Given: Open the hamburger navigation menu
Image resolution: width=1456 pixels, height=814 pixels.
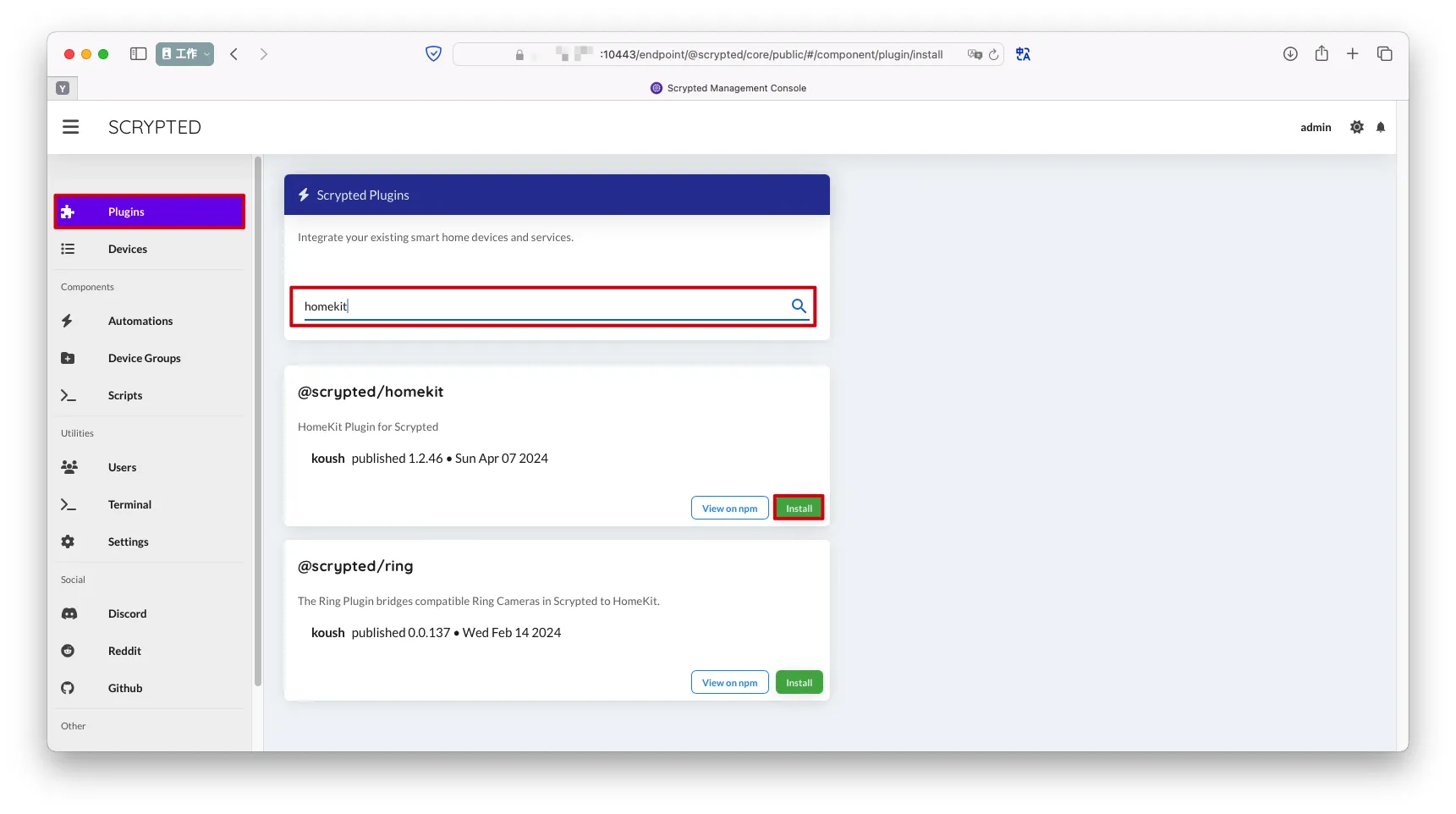Looking at the screenshot, I should pos(71,127).
